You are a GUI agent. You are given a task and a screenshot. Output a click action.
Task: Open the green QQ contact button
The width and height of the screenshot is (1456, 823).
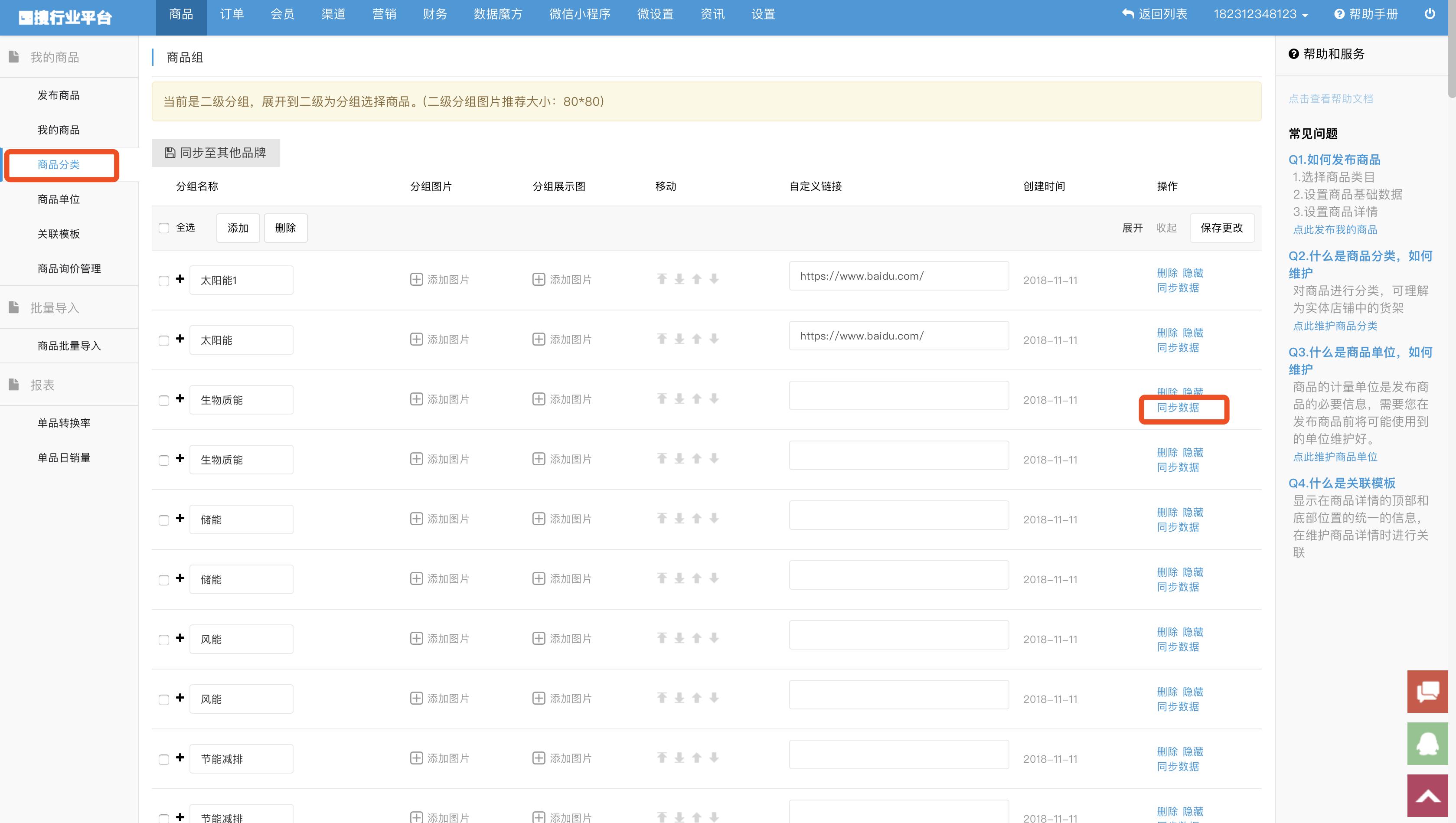click(x=1428, y=744)
